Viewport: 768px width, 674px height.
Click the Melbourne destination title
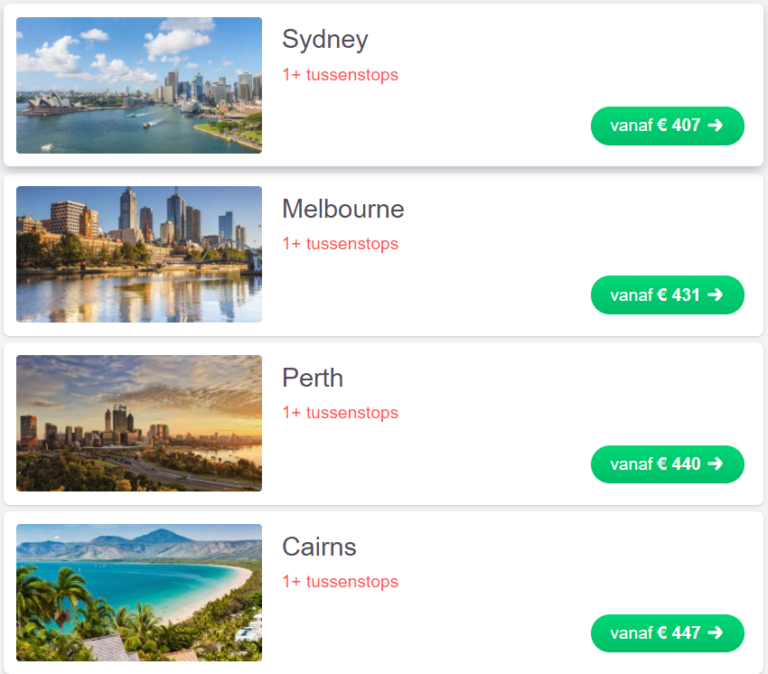[343, 209]
